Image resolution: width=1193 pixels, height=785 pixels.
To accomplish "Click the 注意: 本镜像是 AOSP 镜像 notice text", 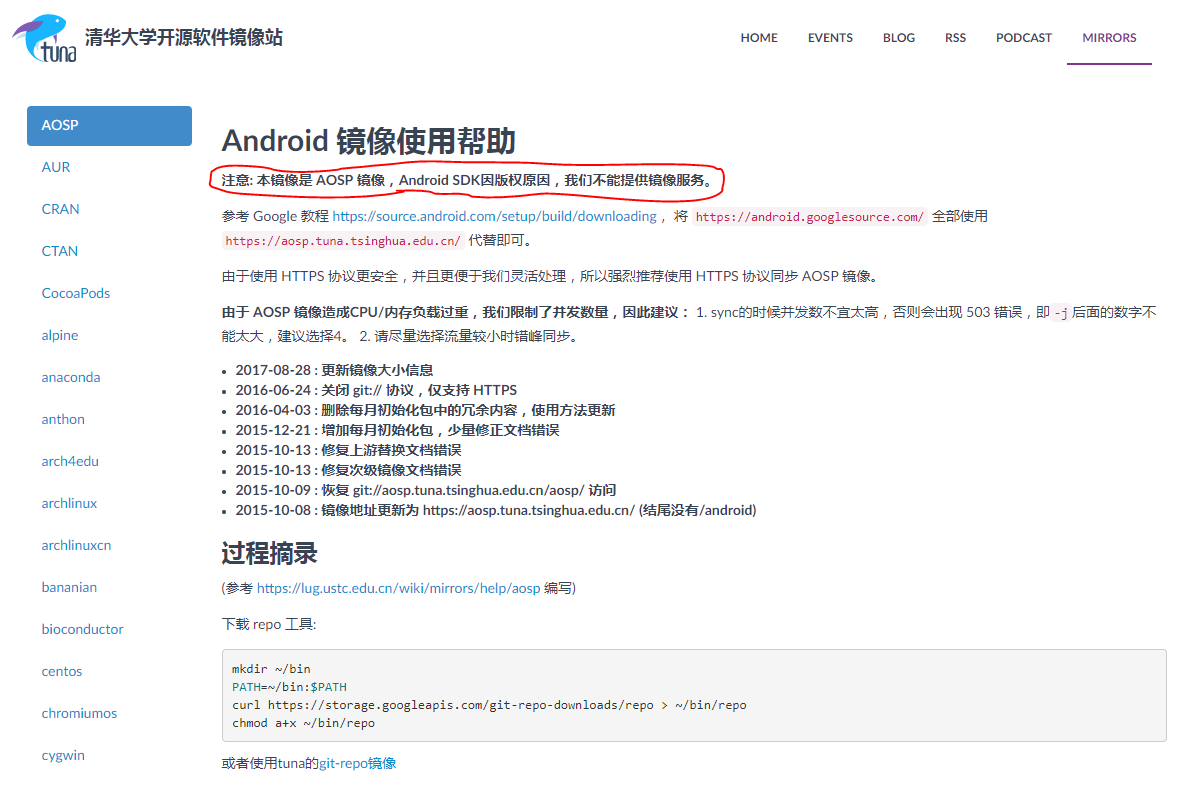I will [469, 180].
